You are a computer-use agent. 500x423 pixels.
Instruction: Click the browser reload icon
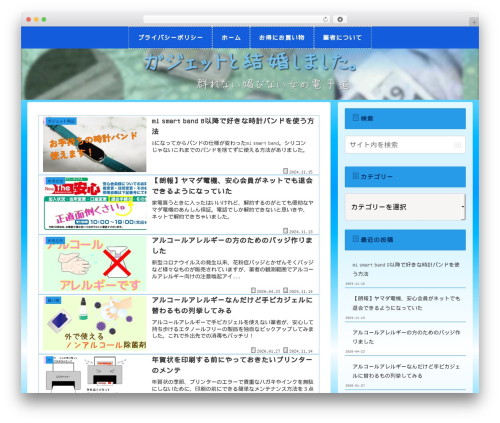pos(325,19)
